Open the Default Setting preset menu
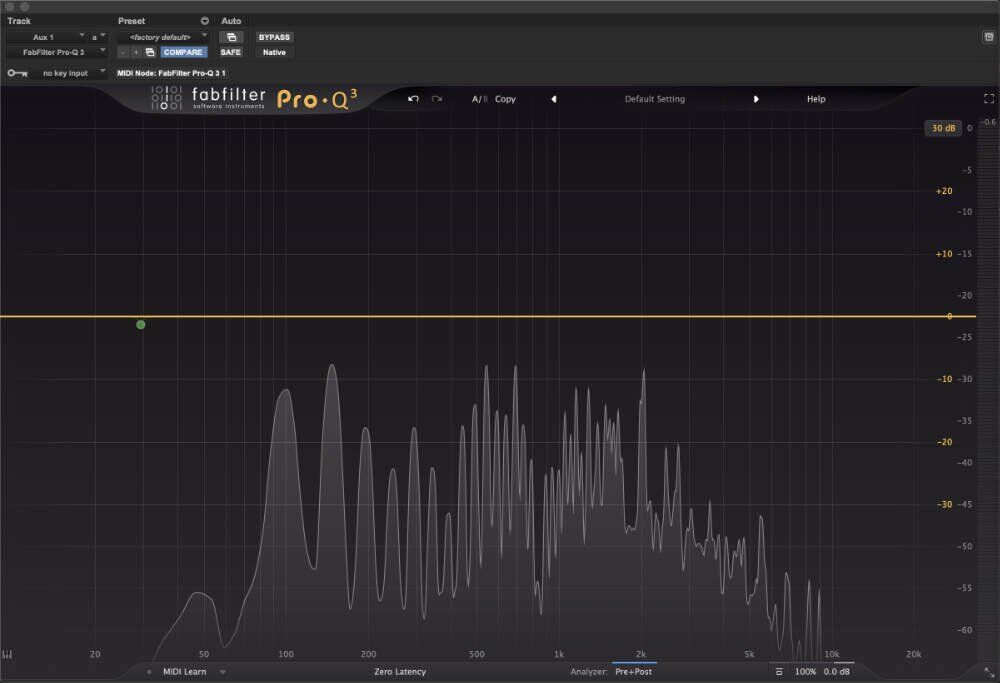 (654, 99)
